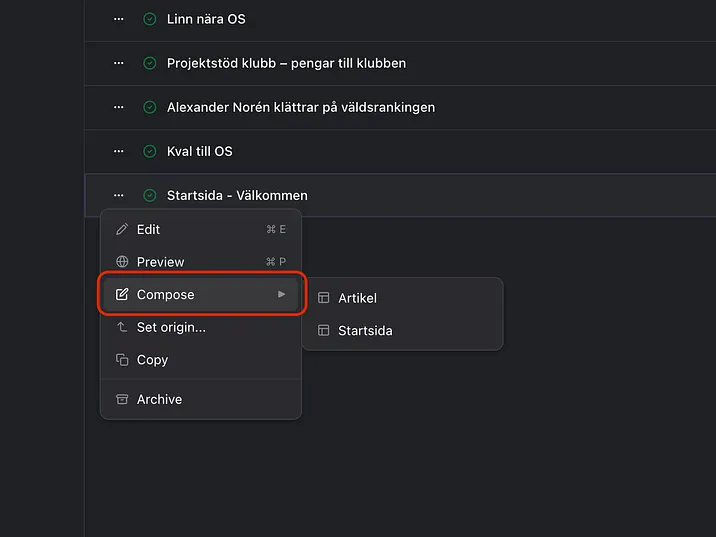This screenshot has width=716, height=537.
Task: Open the Startsida - Välkommen entry
Action: click(237, 195)
